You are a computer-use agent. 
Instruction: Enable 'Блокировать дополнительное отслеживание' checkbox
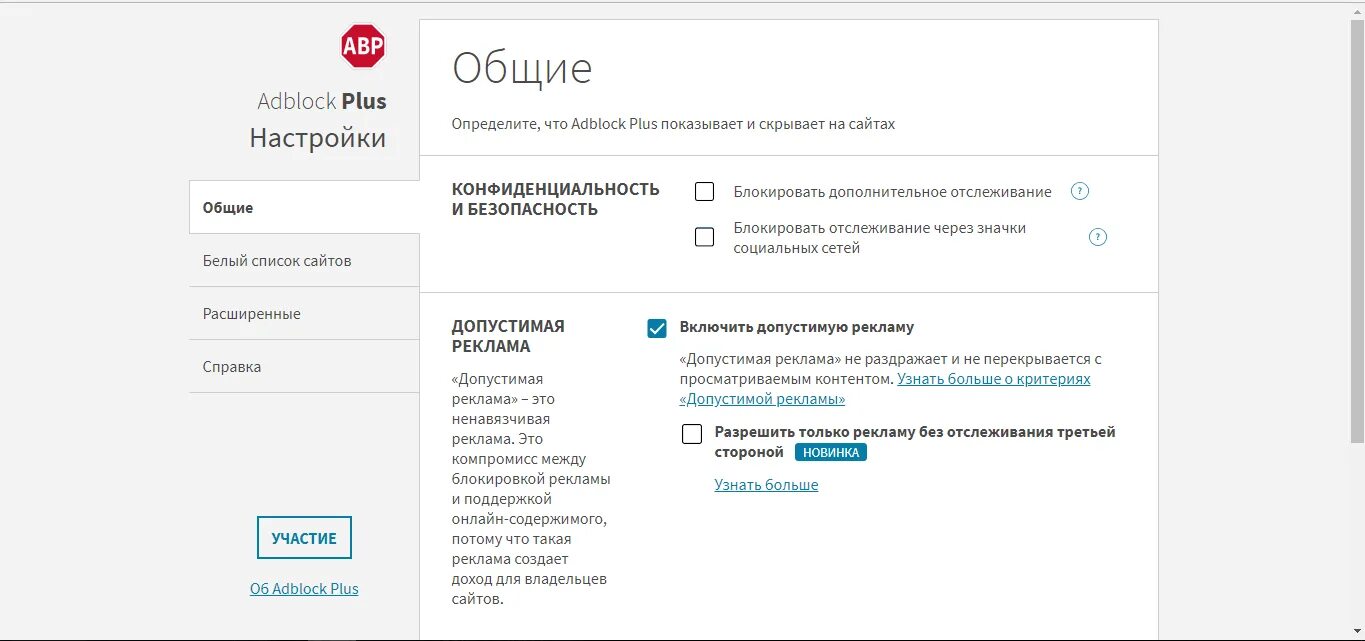(x=704, y=191)
